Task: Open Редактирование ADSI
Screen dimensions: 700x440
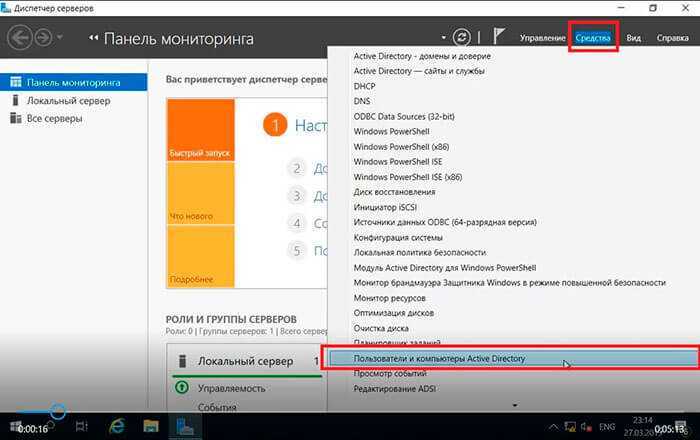Action: pyautogui.click(x=394, y=389)
